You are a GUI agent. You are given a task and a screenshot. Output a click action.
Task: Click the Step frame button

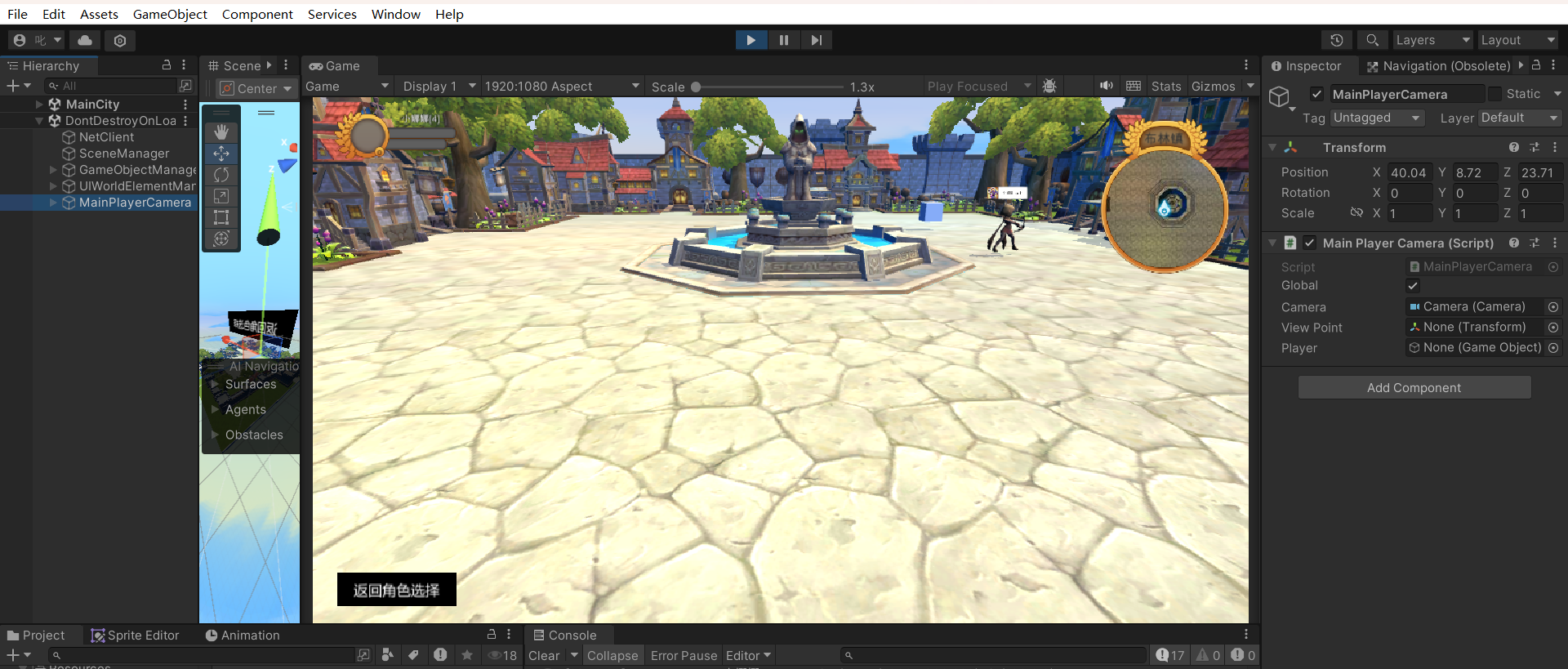click(x=816, y=40)
